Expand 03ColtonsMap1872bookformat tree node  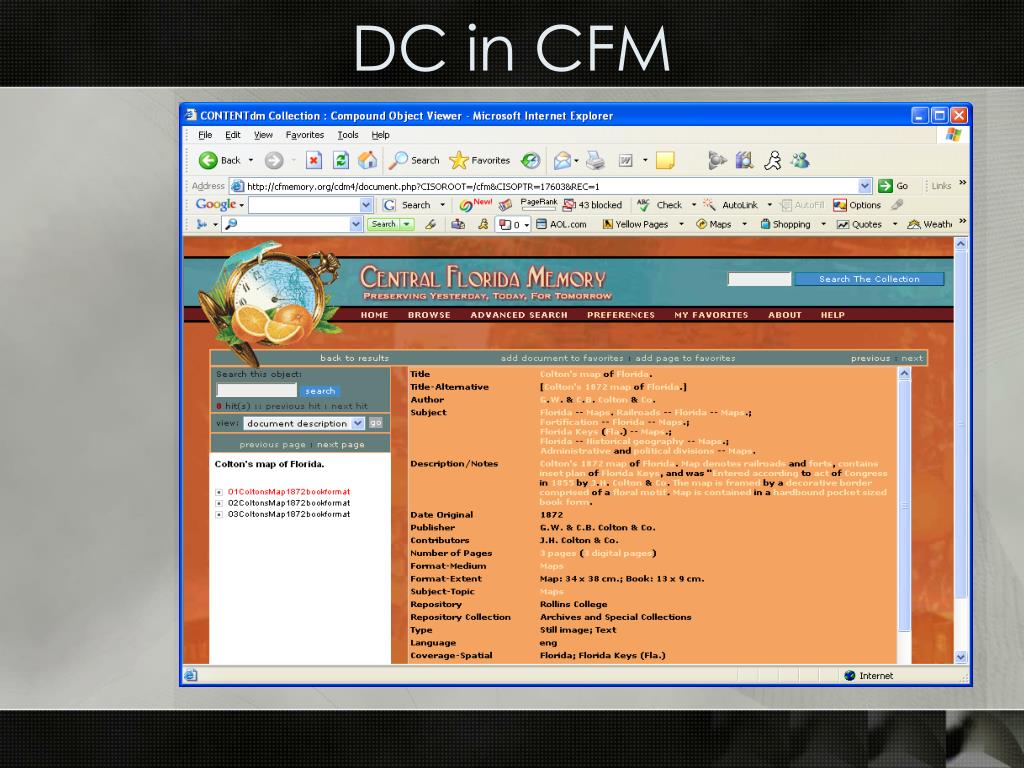tap(219, 515)
